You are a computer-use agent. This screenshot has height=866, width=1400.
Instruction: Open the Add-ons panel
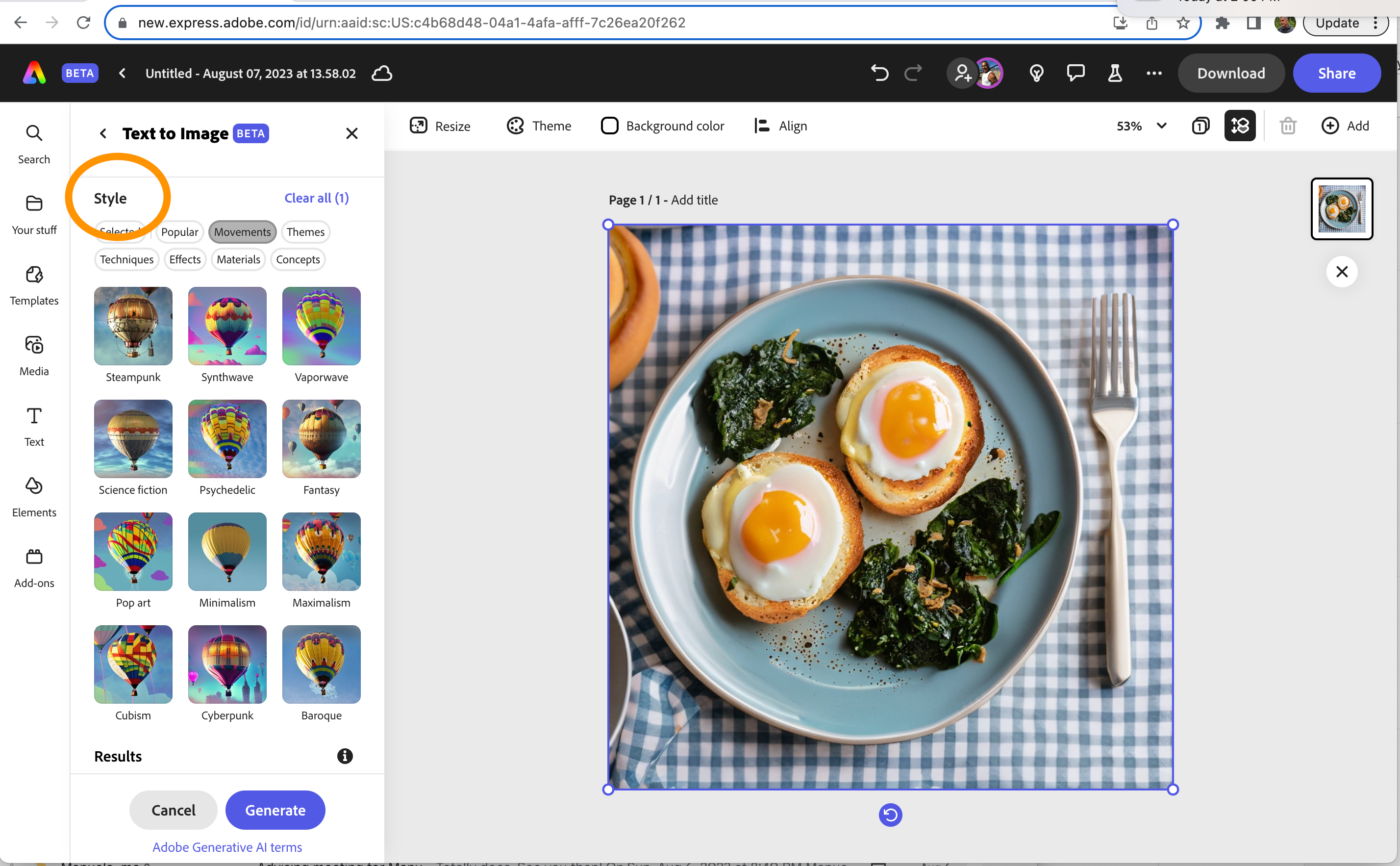click(x=34, y=567)
